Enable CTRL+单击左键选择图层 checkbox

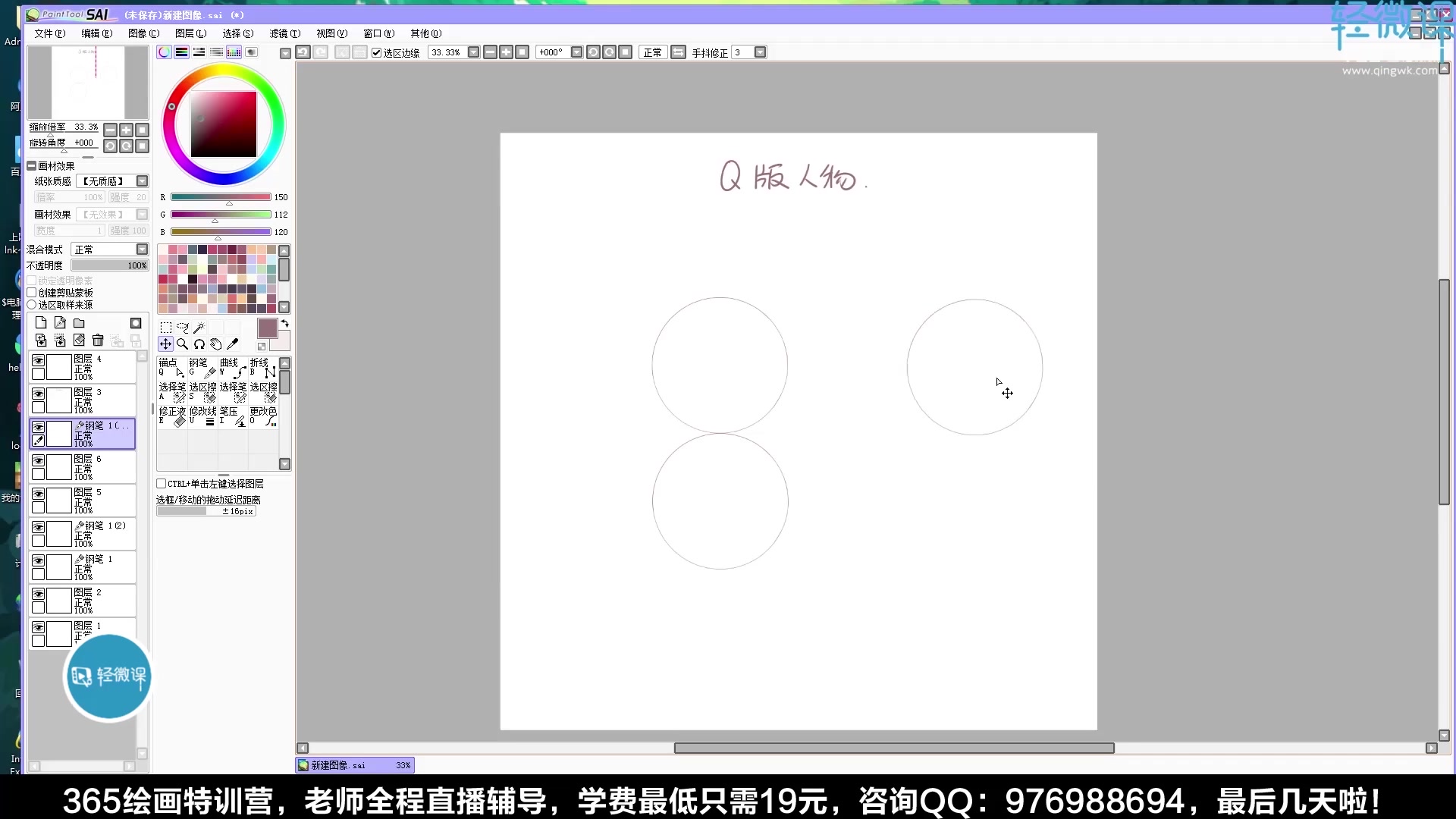pyautogui.click(x=162, y=484)
